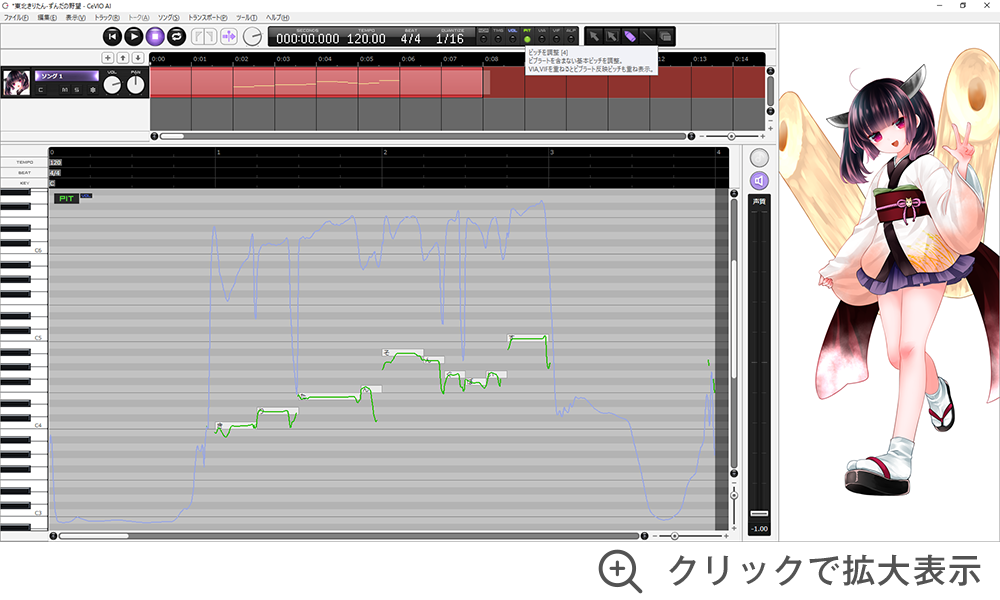1000x600 pixels.
Task: Click the green PIT label in piano roll
Action: [x=66, y=199]
